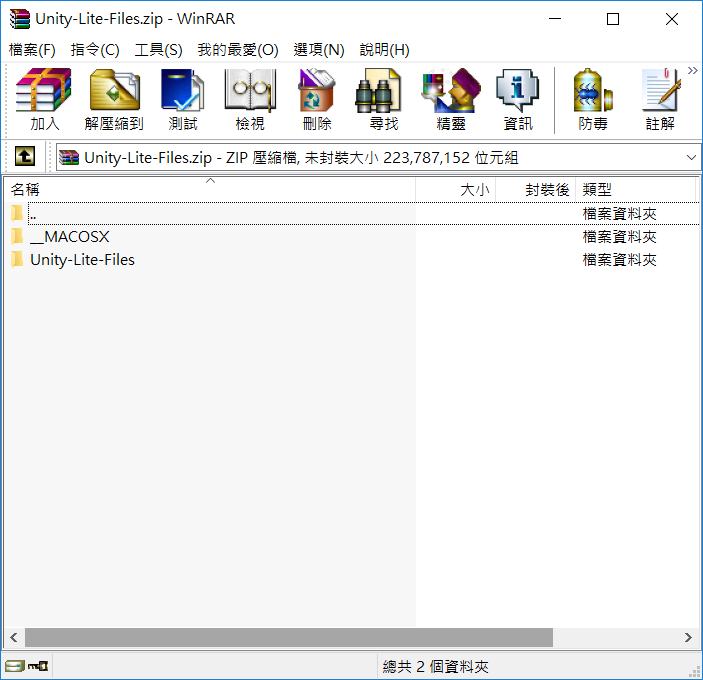Sort by the 封裝後 column header
The image size is (703, 680).
pos(535,190)
